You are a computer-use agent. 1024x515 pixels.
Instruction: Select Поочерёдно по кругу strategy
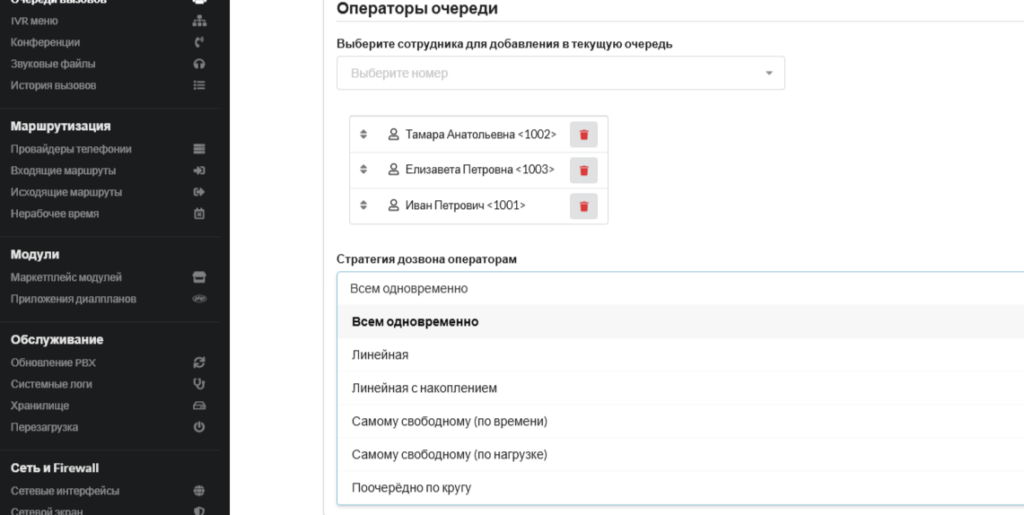[x=680, y=488]
